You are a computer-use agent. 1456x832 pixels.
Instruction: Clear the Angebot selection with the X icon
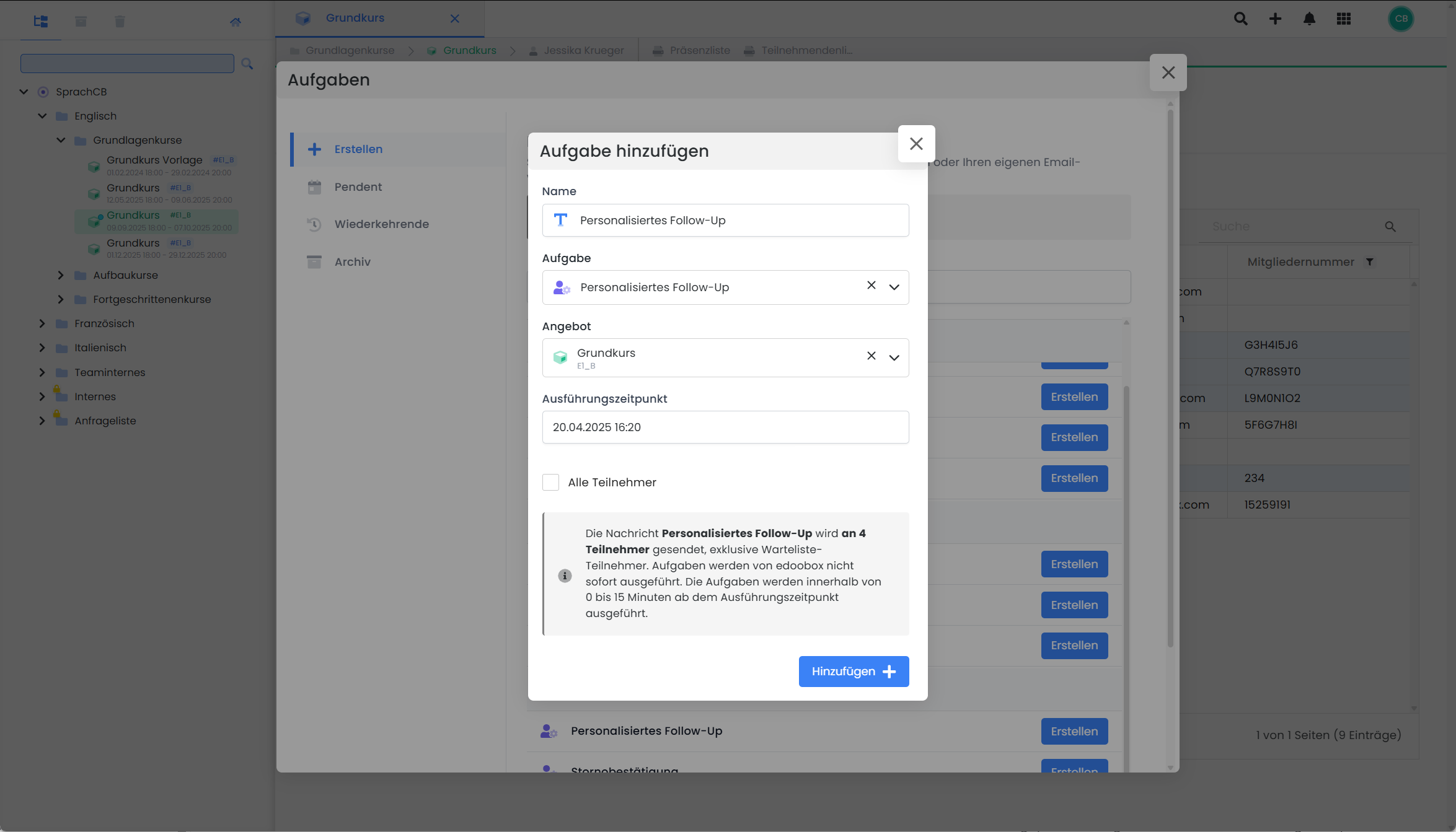coord(871,356)
